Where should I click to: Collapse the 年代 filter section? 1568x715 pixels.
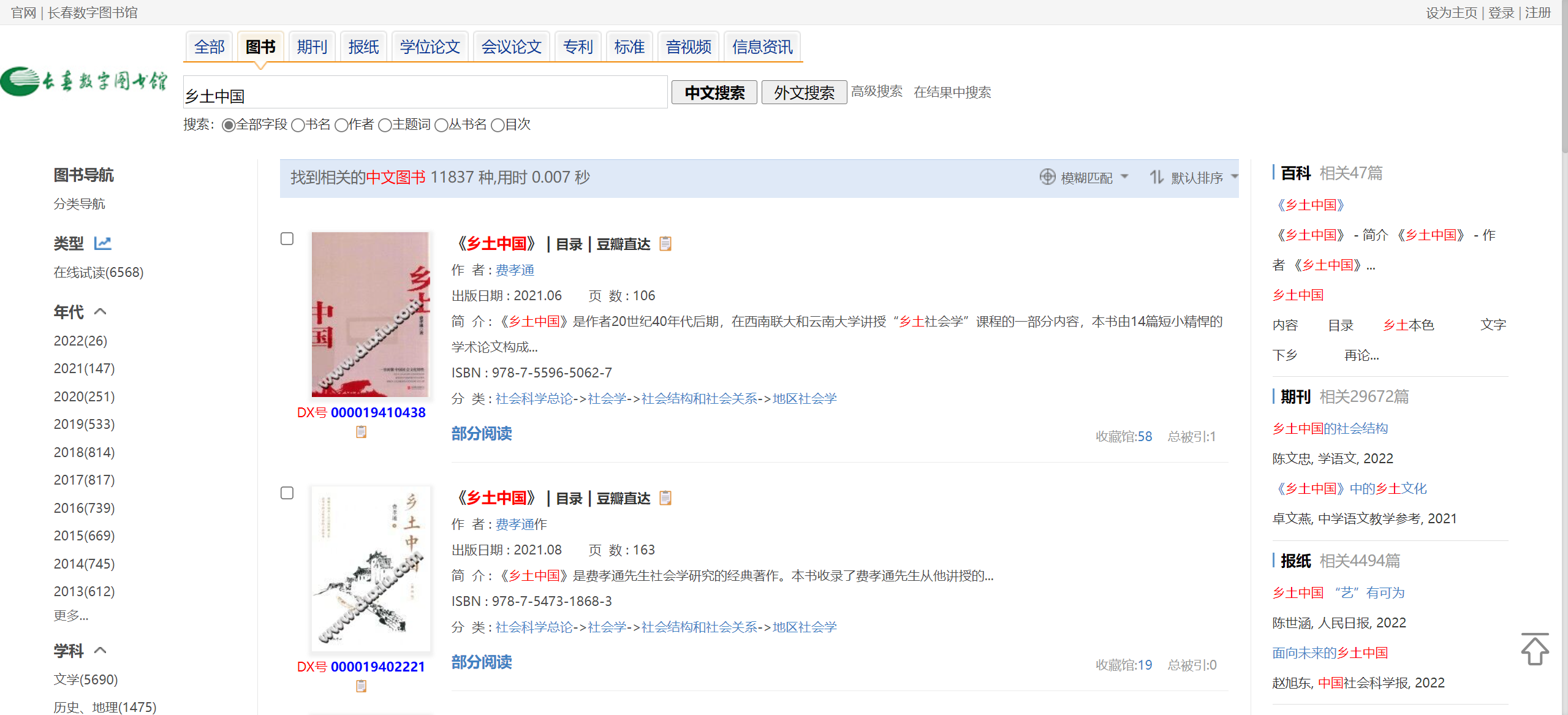(x=100, y=312)
